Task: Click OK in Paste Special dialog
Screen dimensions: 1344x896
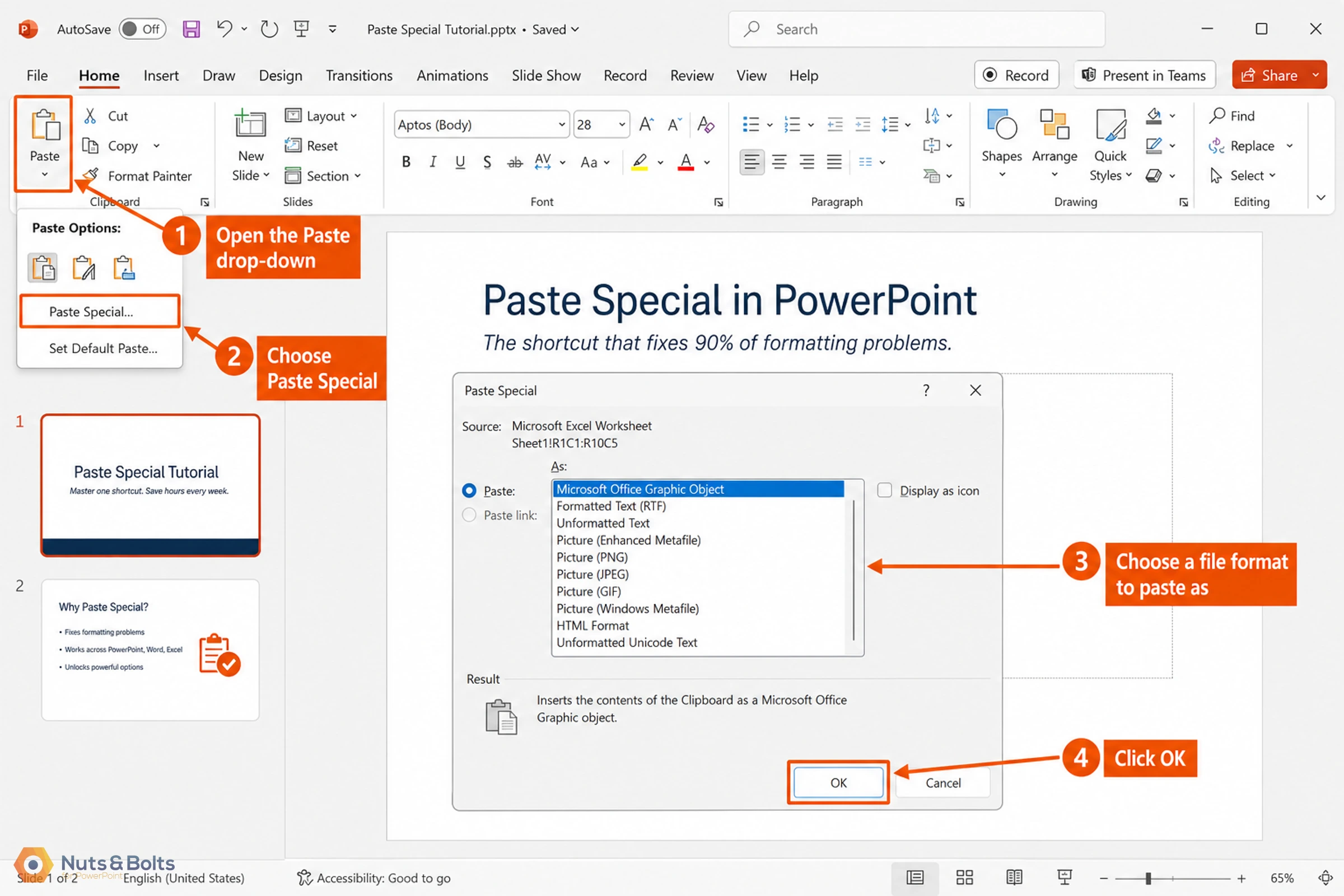Action: click(838, 783)
